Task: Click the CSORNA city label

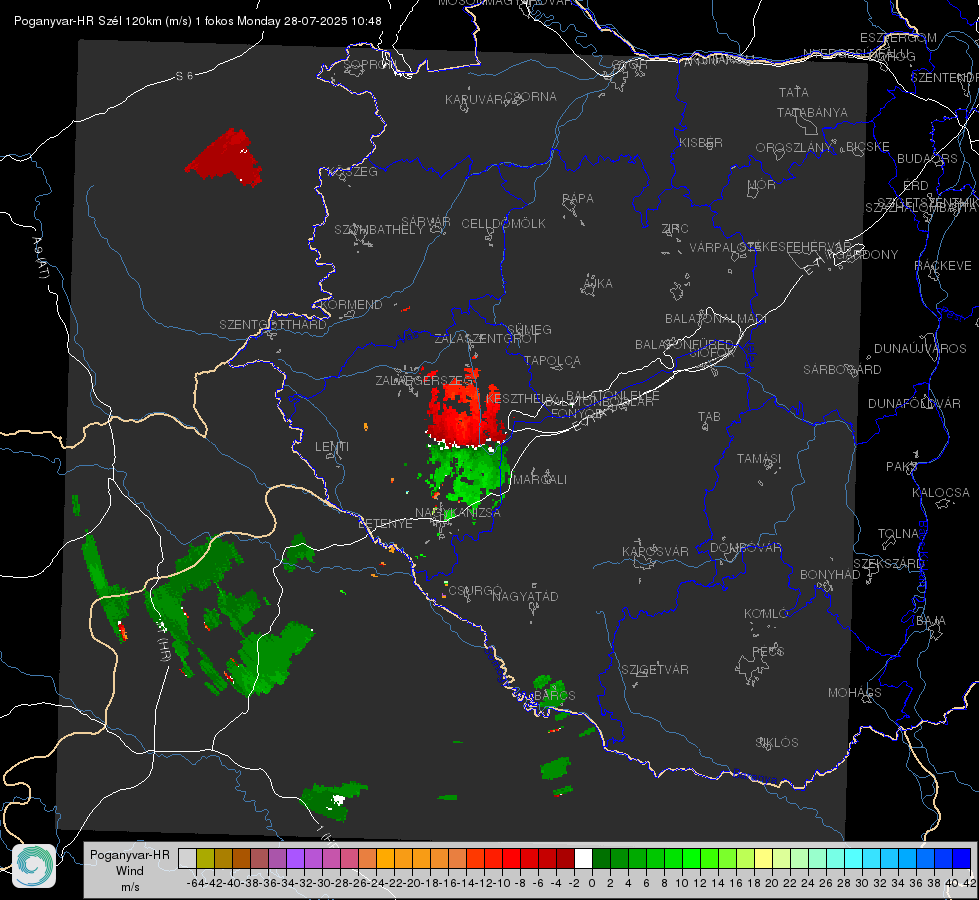Action: [531, 97]
